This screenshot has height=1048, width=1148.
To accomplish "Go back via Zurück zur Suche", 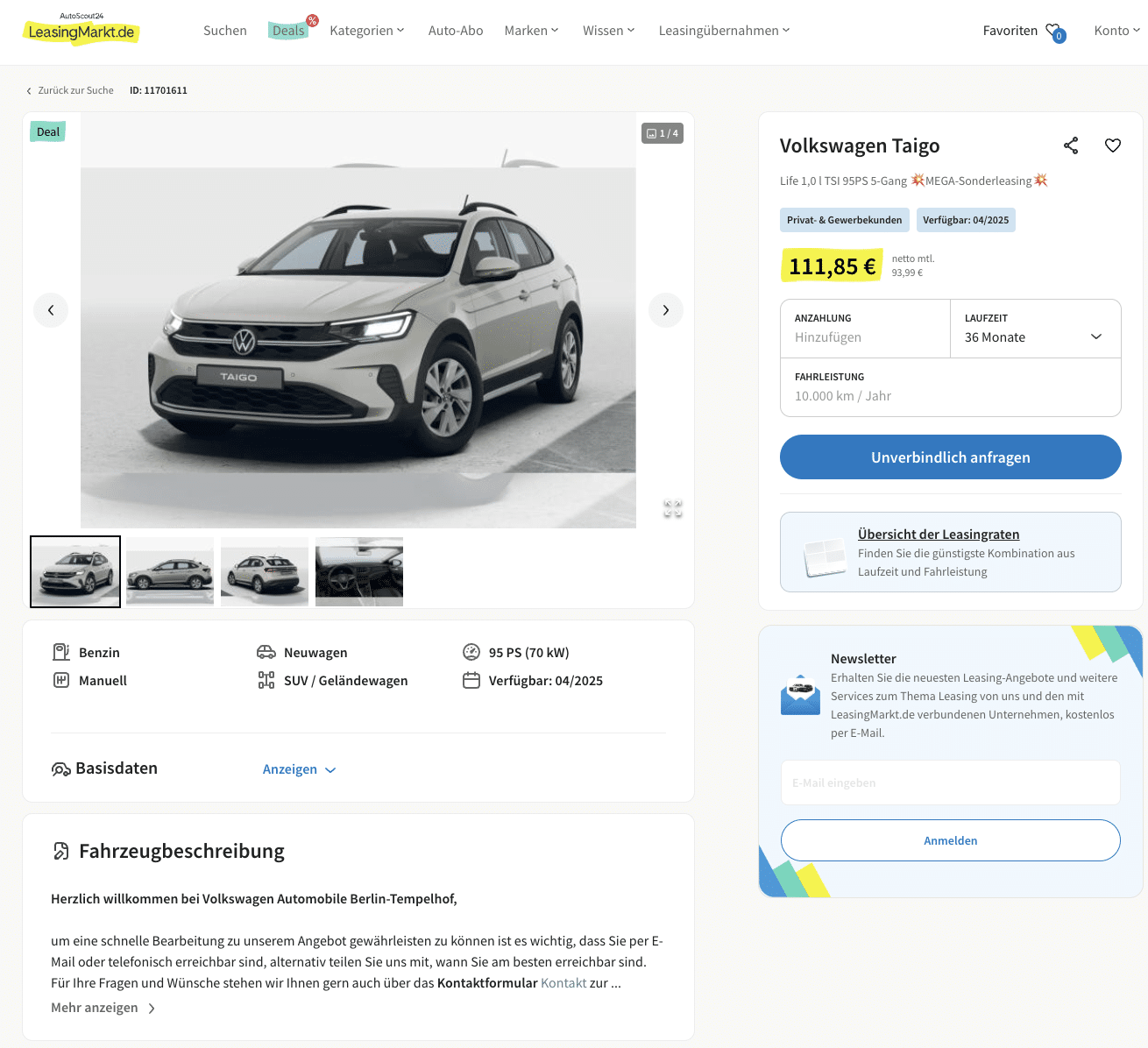I will coord(70,90).
